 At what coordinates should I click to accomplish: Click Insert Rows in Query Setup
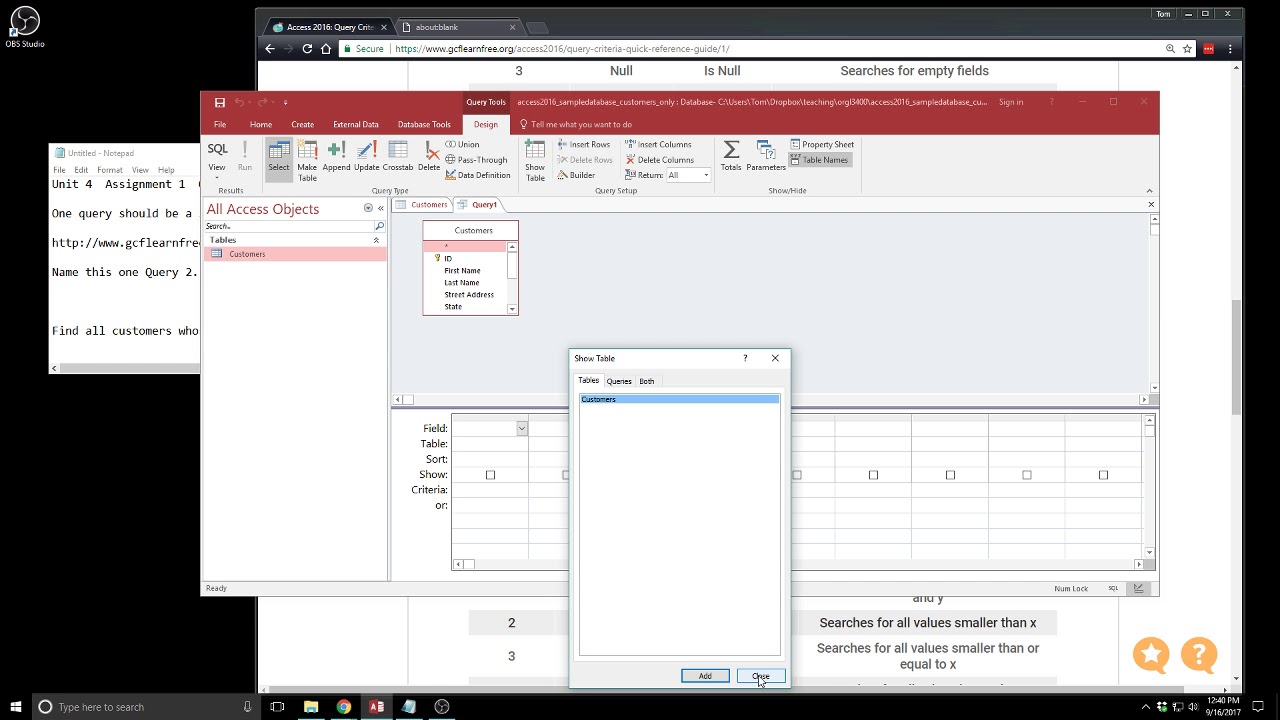tap(582, 145)
